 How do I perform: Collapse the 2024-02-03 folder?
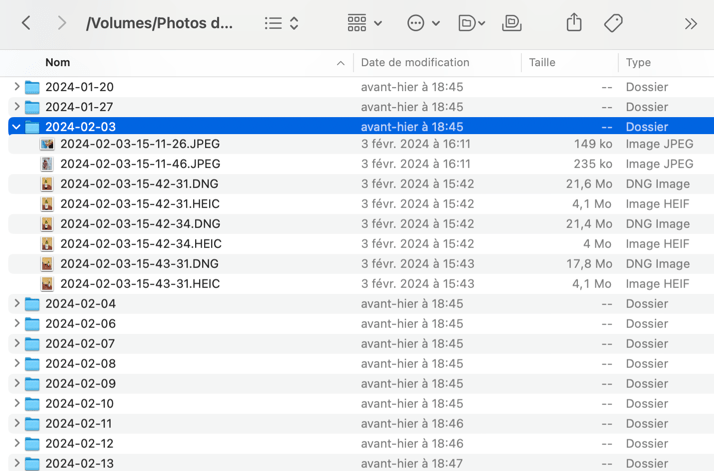(16, 127)
